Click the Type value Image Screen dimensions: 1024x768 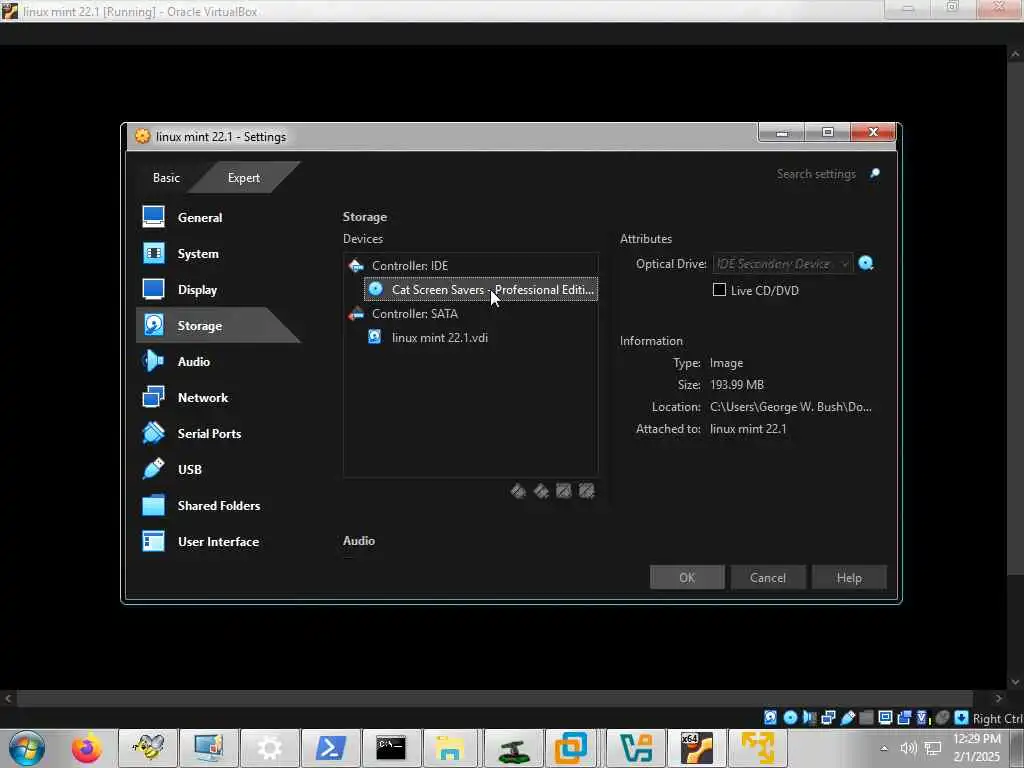click(x=726, y=362)
